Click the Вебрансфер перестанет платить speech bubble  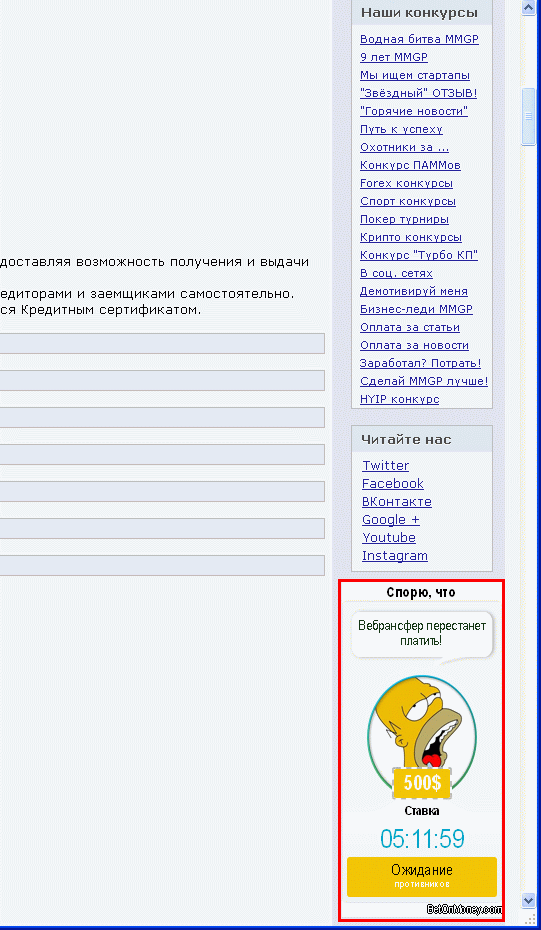click(x=422, y=633)
